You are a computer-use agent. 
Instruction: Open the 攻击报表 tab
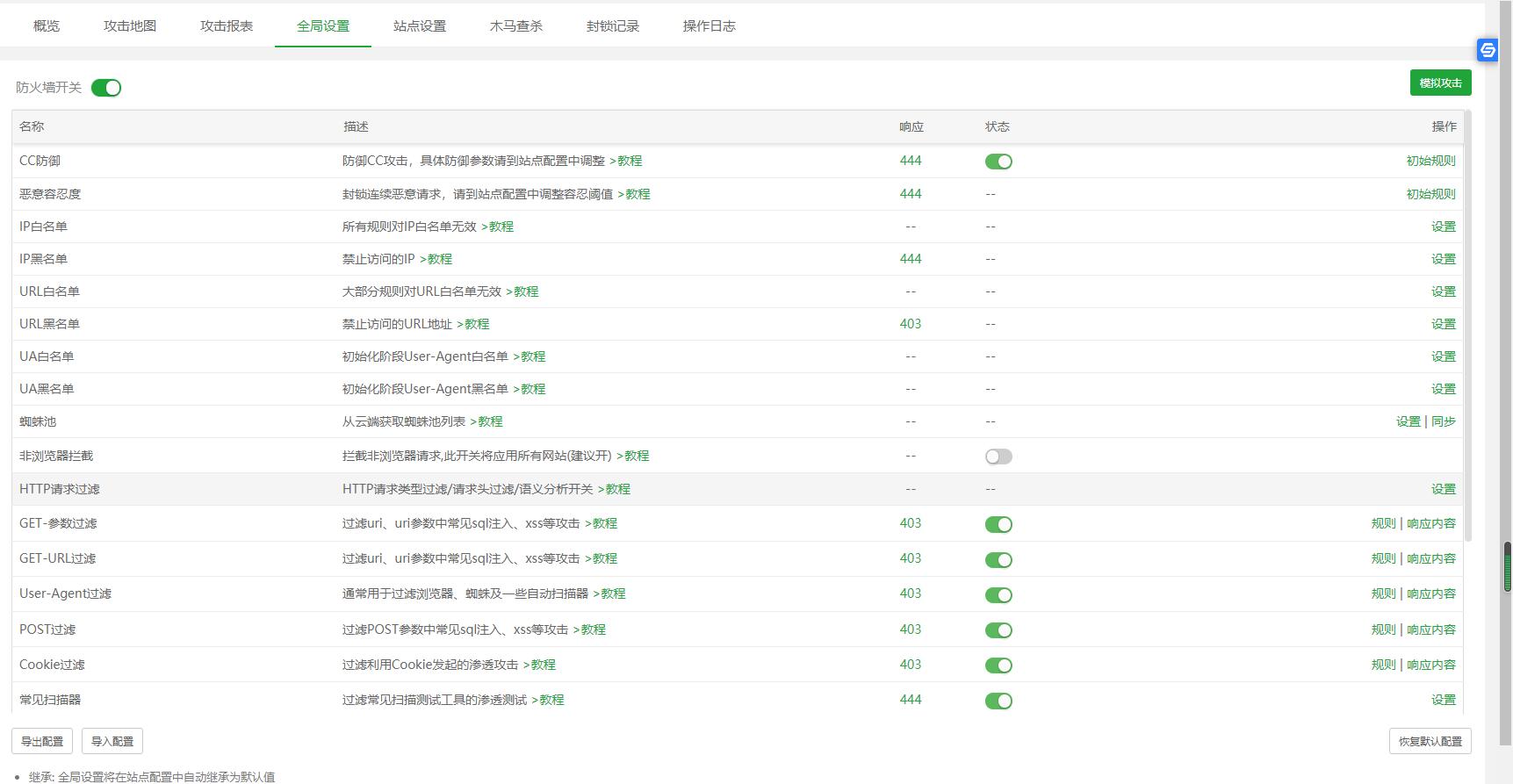(227, 26)
